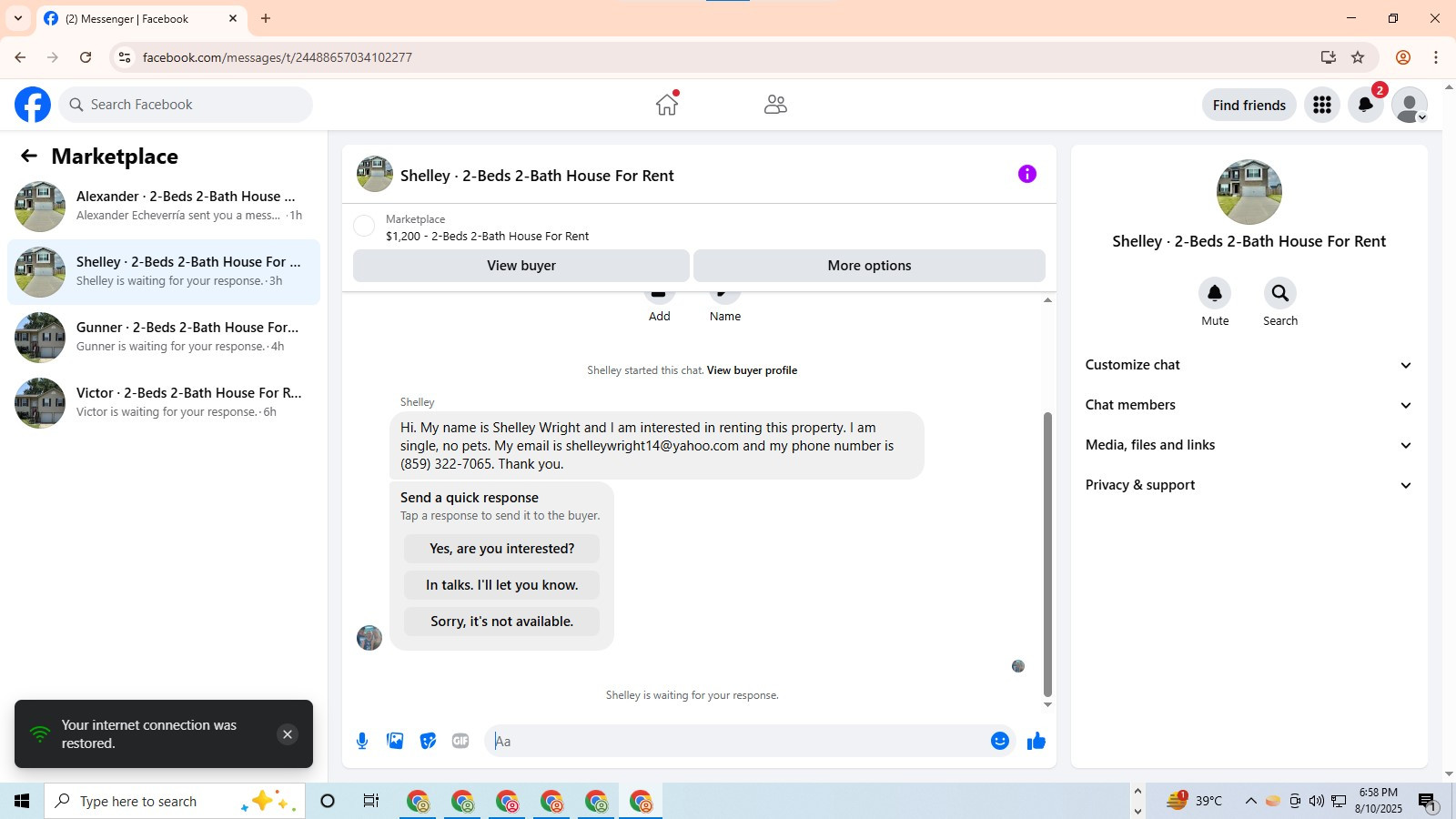The image size is (1456, 819).
Task: Open the notifications bell with badge
Action: 1366,105
